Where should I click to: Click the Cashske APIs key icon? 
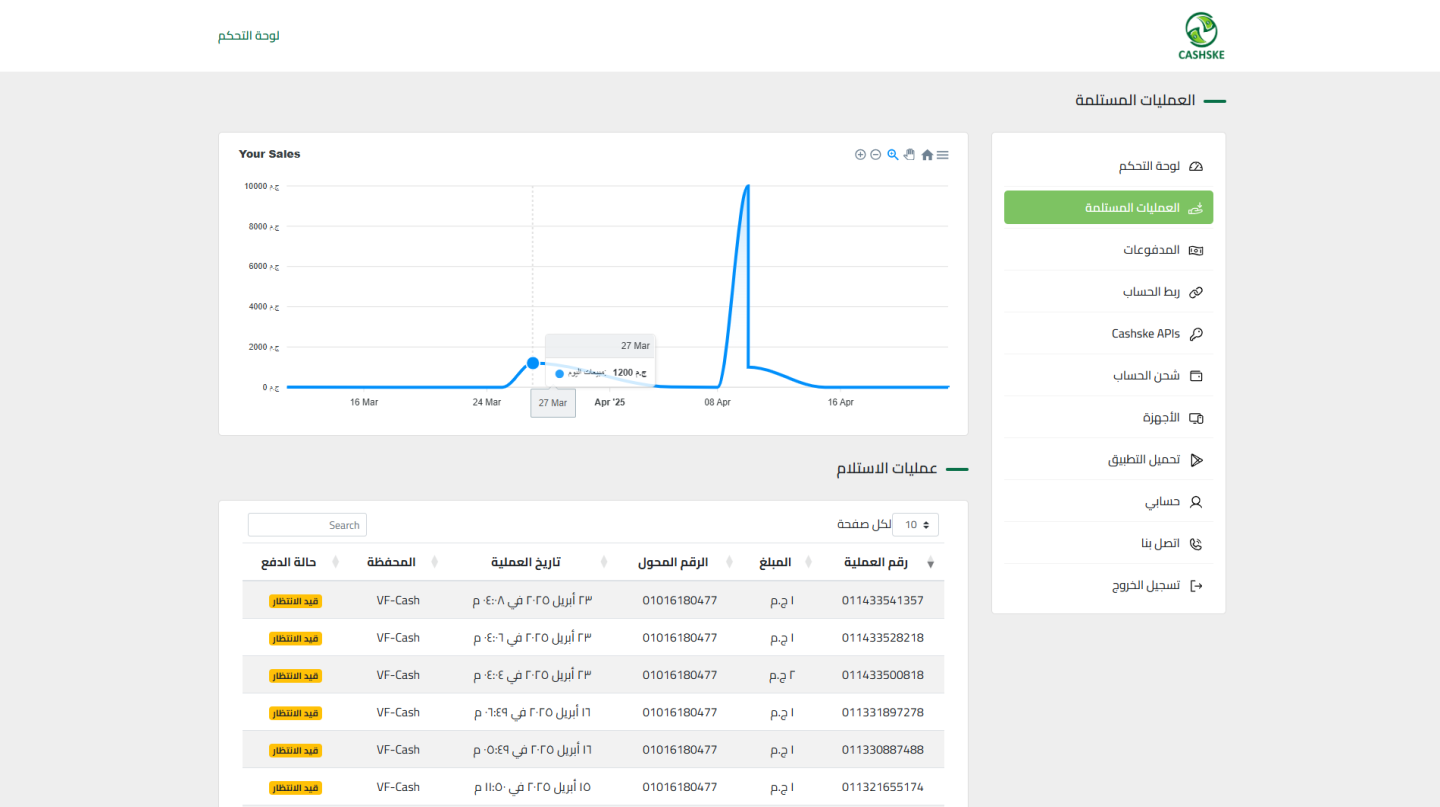[x=1195, y=334]
